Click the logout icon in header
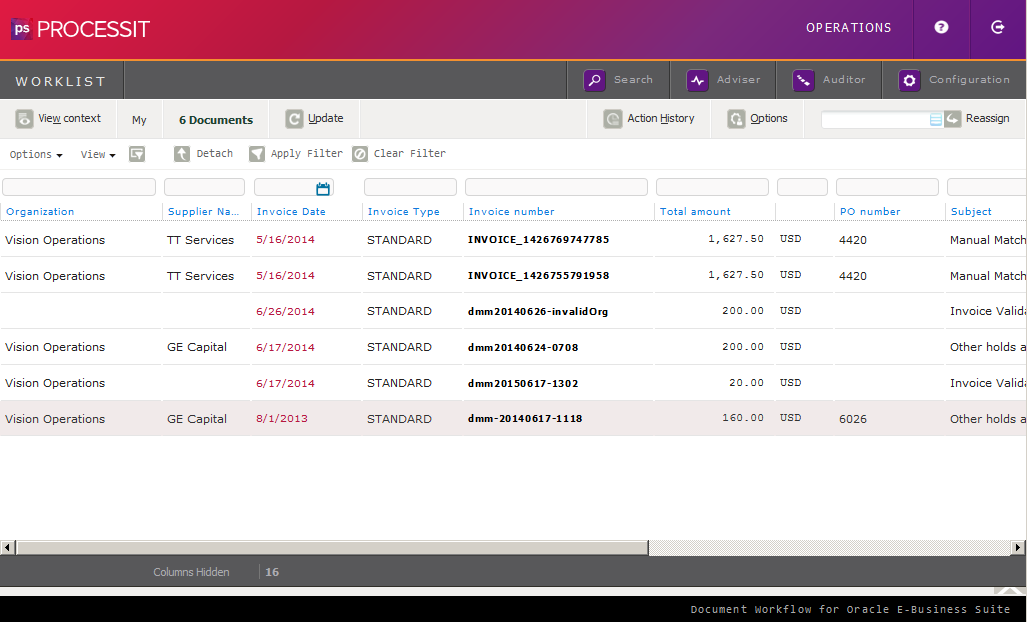1027x622 pixels. [x=997, y=28]
